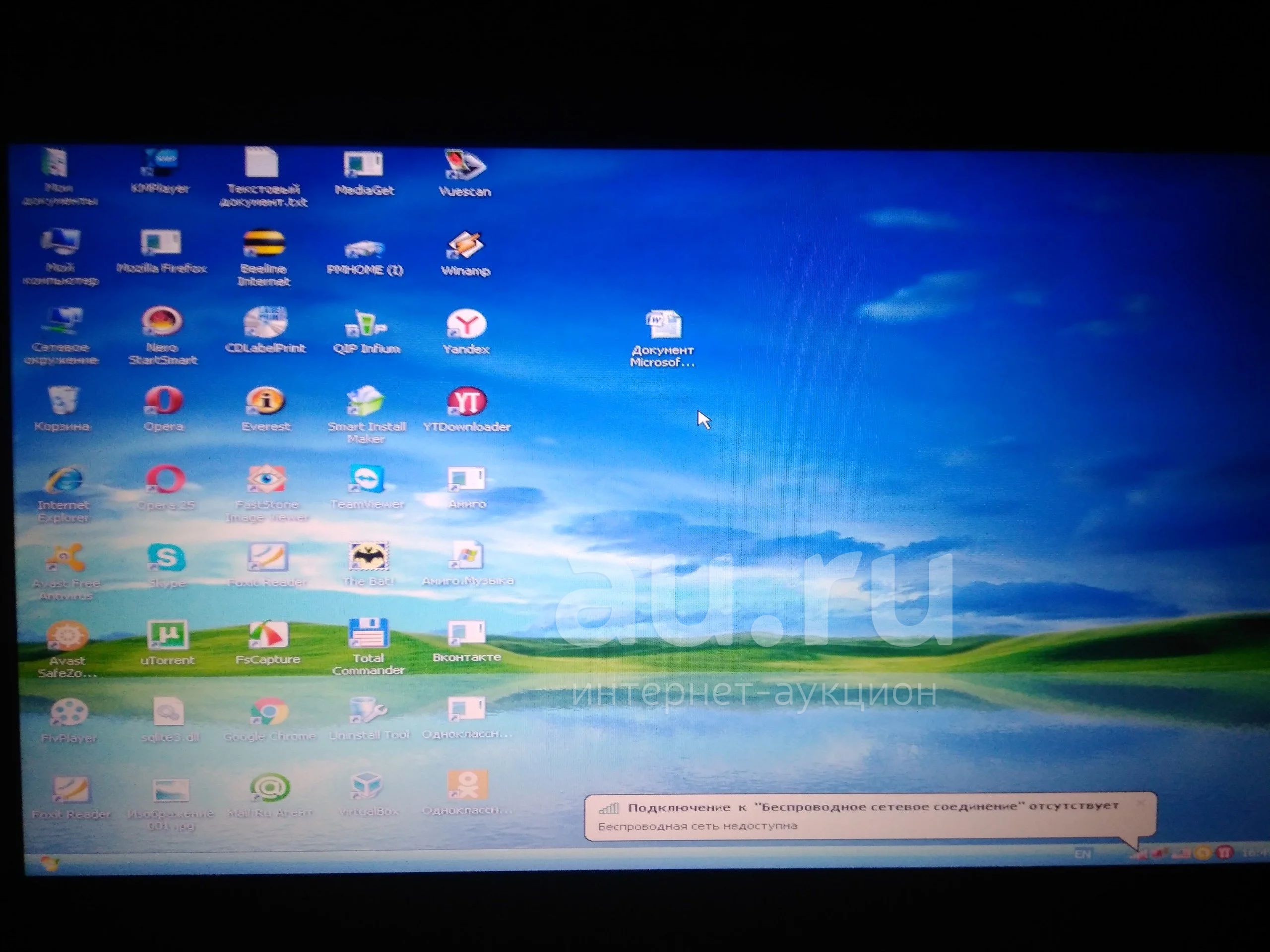Click the wireless network balloon message
Viewport: 1270px width, 952px height.
pyautogui.click(x=870, y=816)
